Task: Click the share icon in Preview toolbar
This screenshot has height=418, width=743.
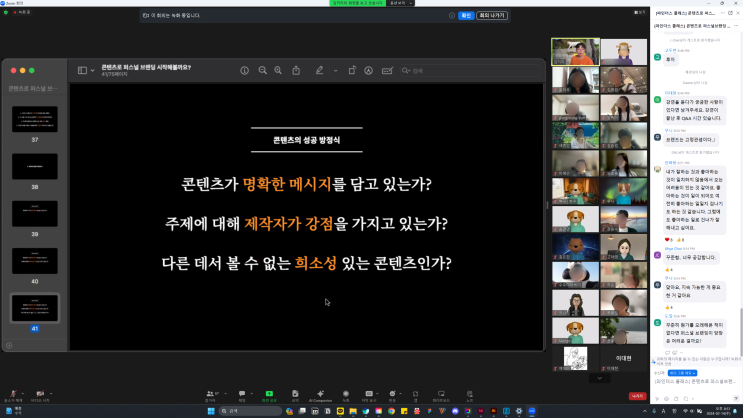Action: click(x=296, y=71)
